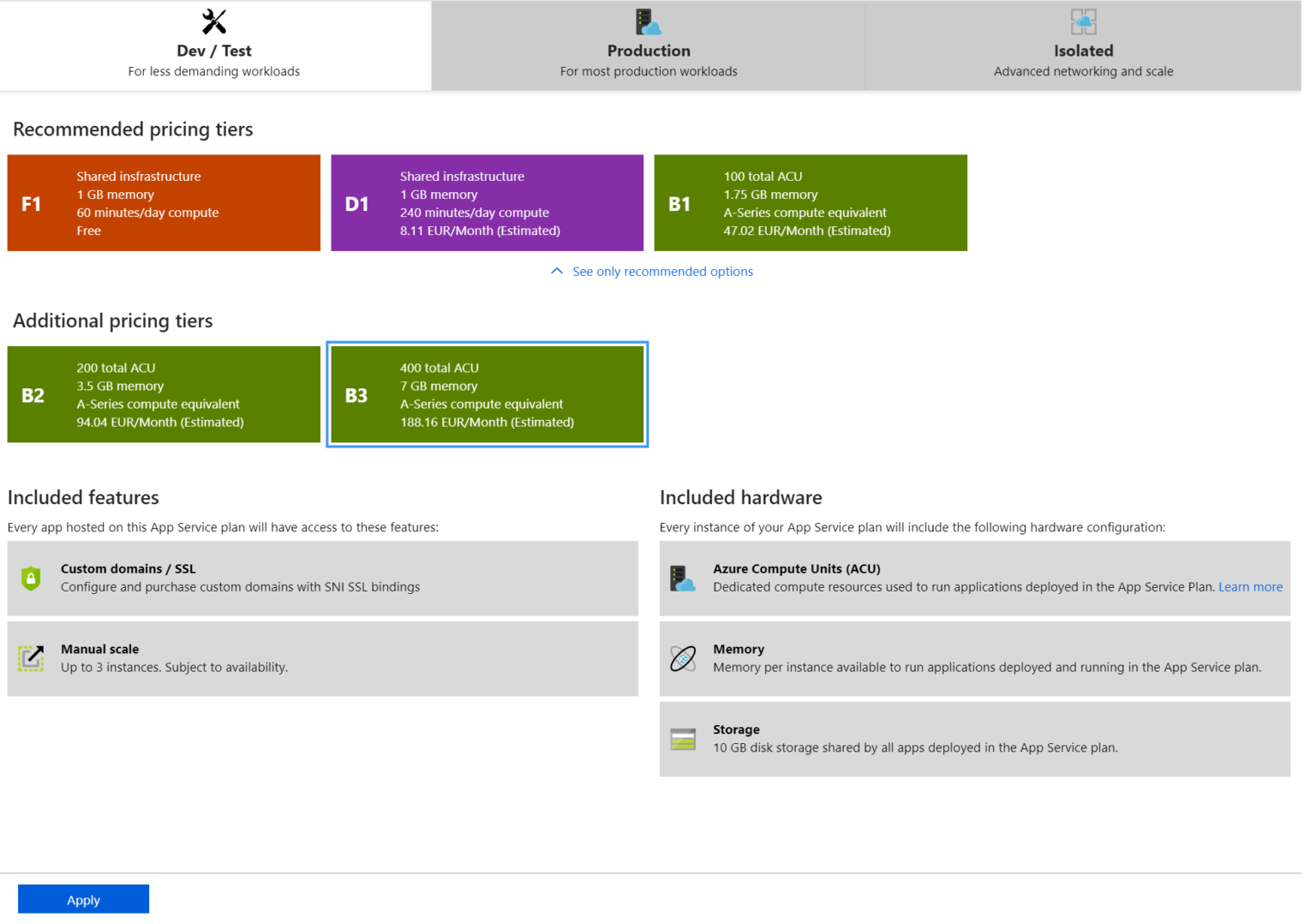Open the Isolated workloads tab
Viewport: 1316px width, 924px height.
(1083, 46)
